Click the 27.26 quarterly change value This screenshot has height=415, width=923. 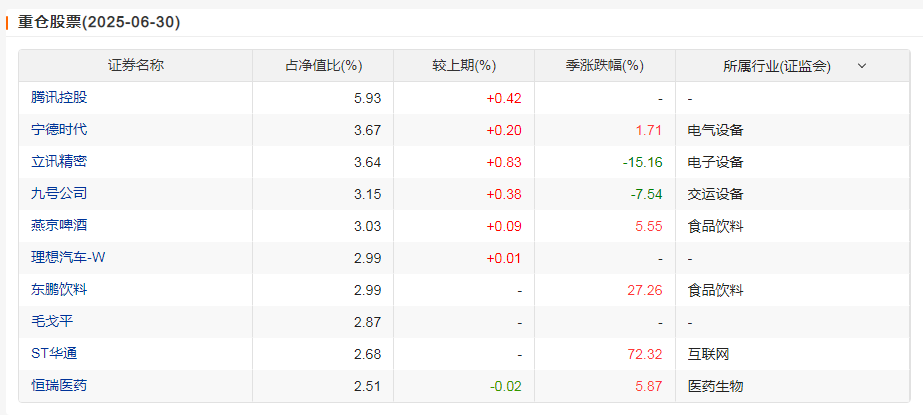[x=646, y=290]
